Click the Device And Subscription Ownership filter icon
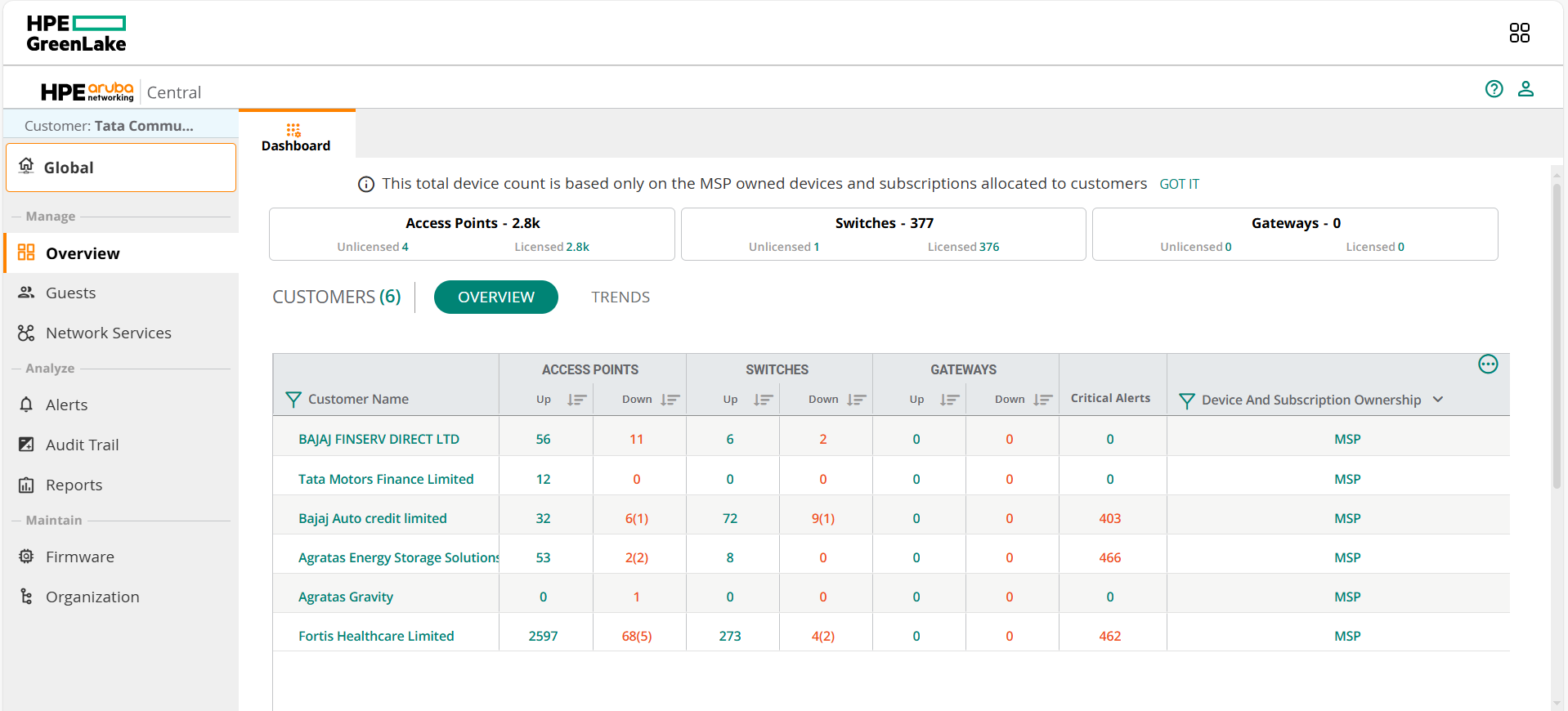The width and height of the screenshot is (1568, 711). point(1187,400)
